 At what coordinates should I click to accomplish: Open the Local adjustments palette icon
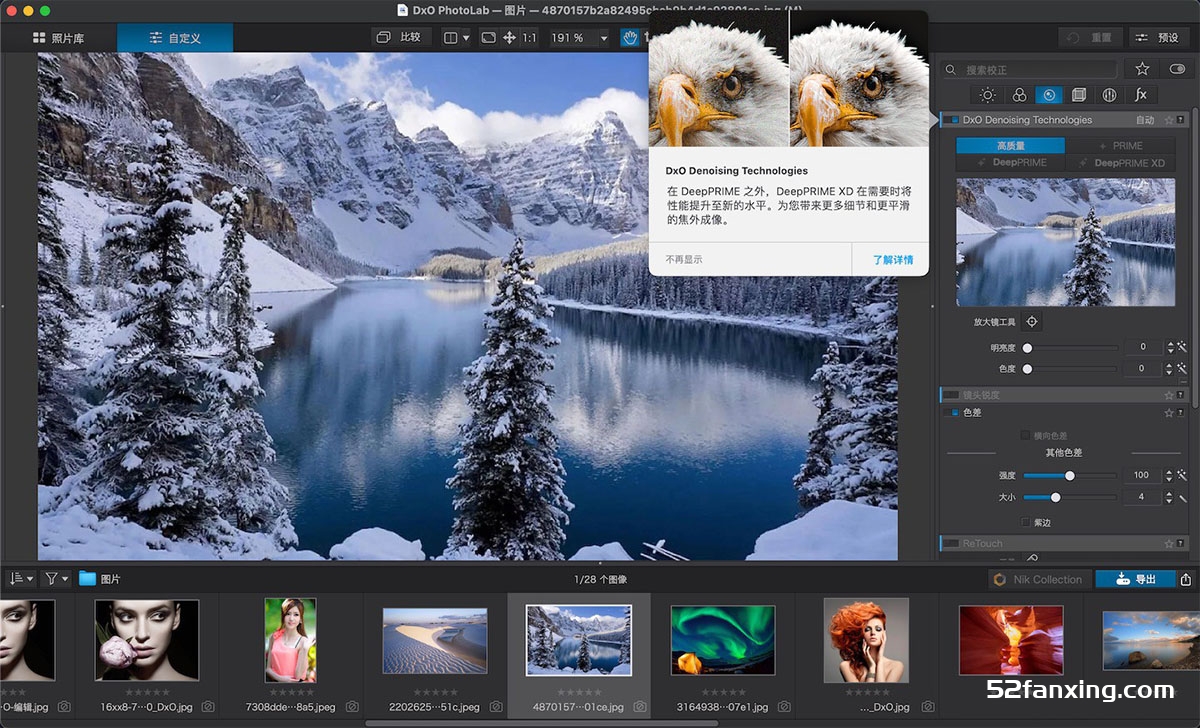click(x=1110, y=95)
